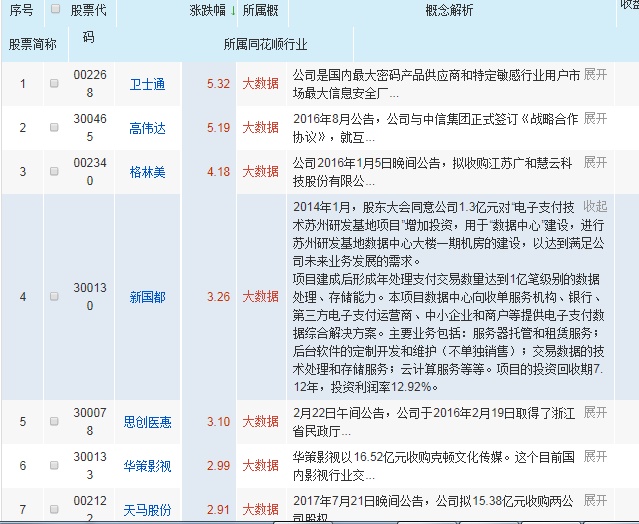Open the 卫士通 stock link
639x524 pixels.
148,84
